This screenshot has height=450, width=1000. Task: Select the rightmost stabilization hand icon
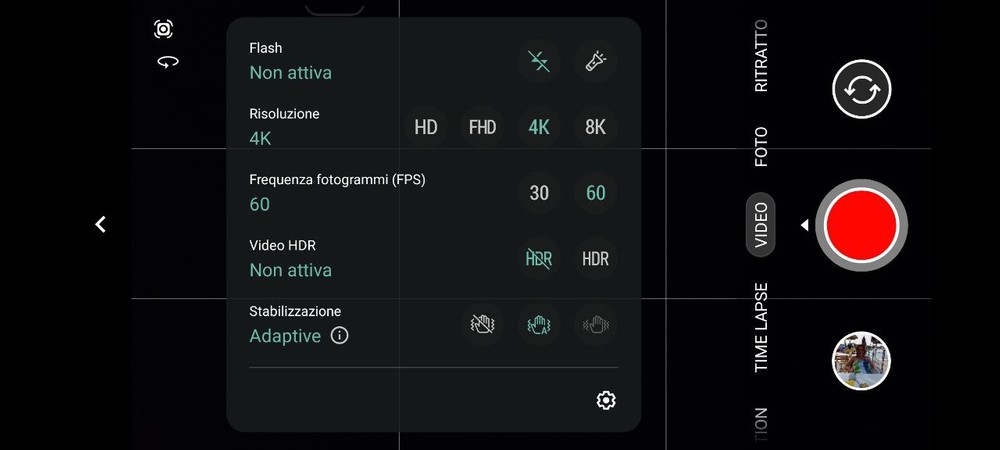click(x=596, y=324)
